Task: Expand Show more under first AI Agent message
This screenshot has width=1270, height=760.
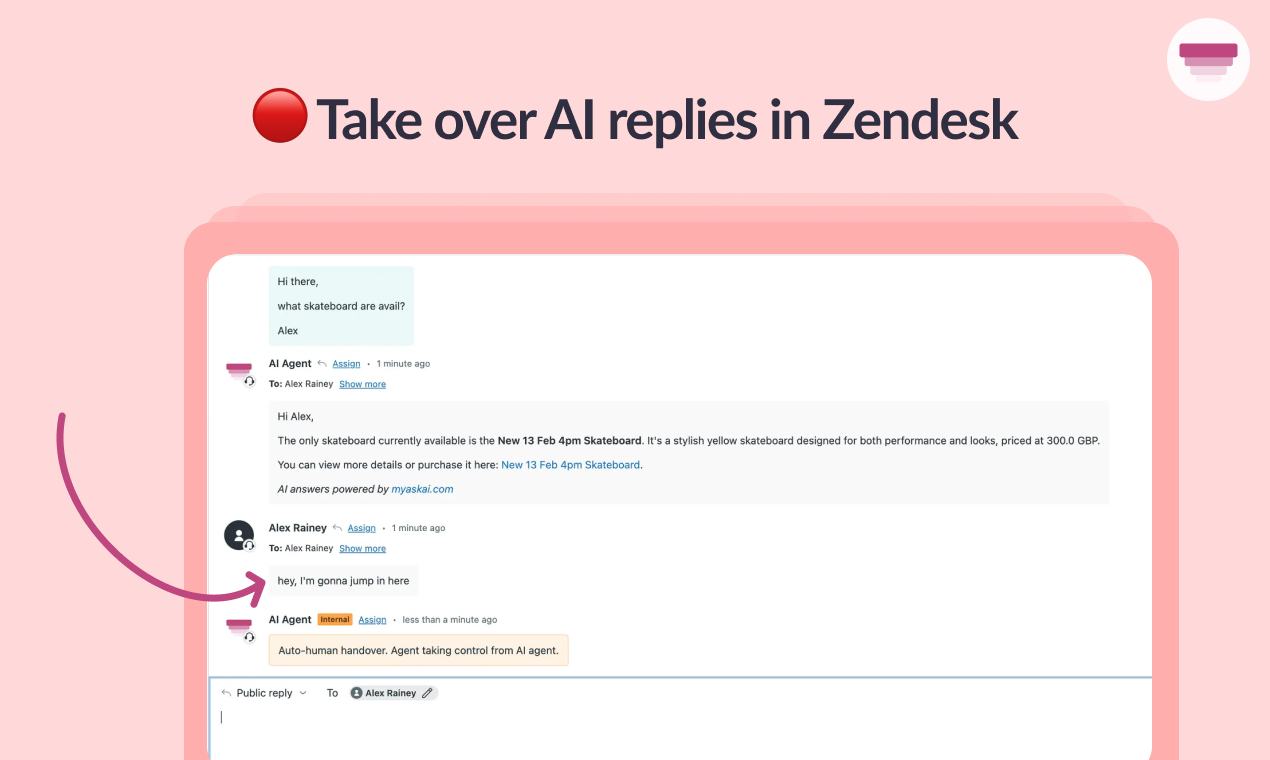Action: (362, 384)
